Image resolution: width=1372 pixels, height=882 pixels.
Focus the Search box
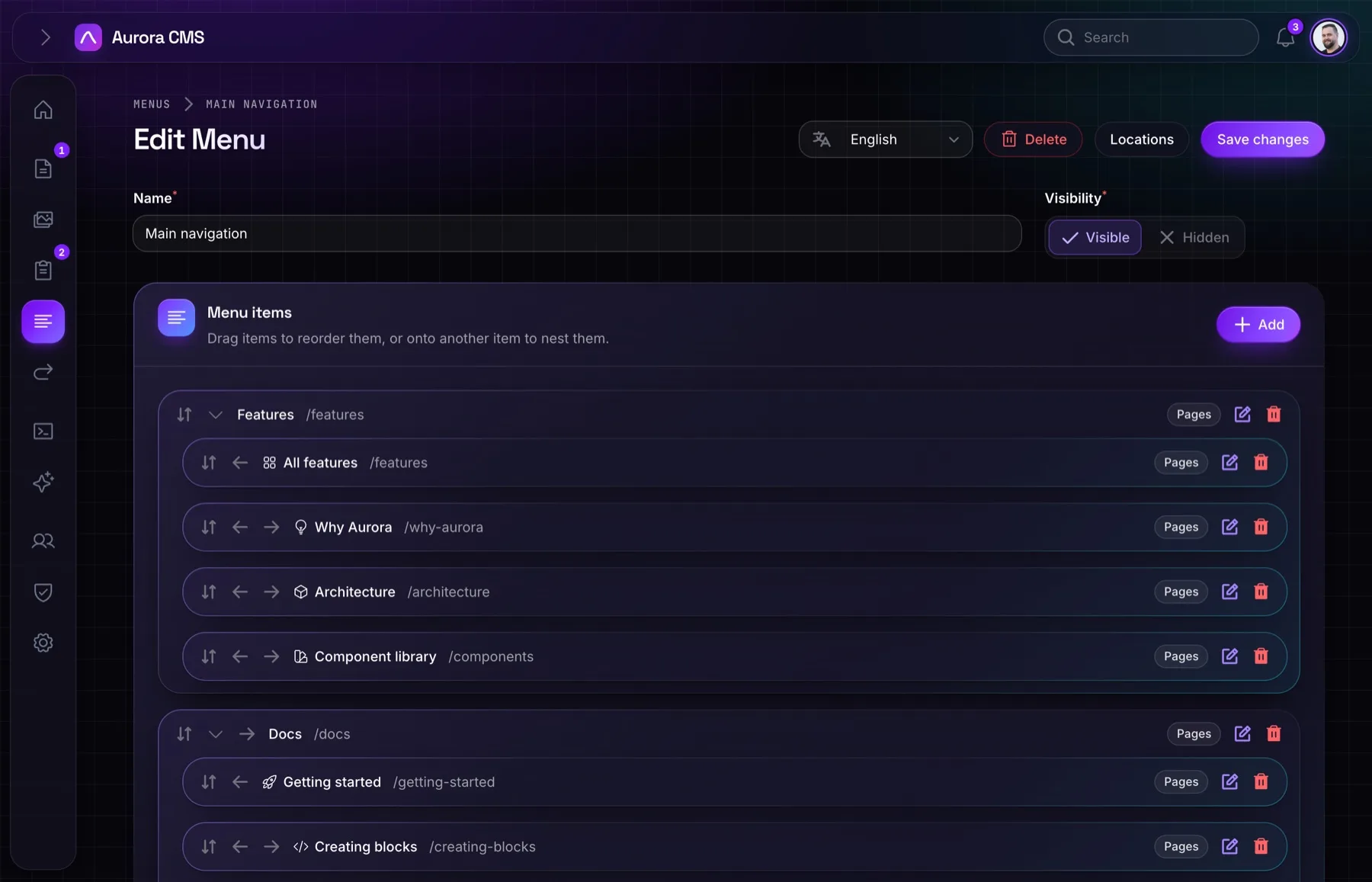click(x=1151, y=37)
